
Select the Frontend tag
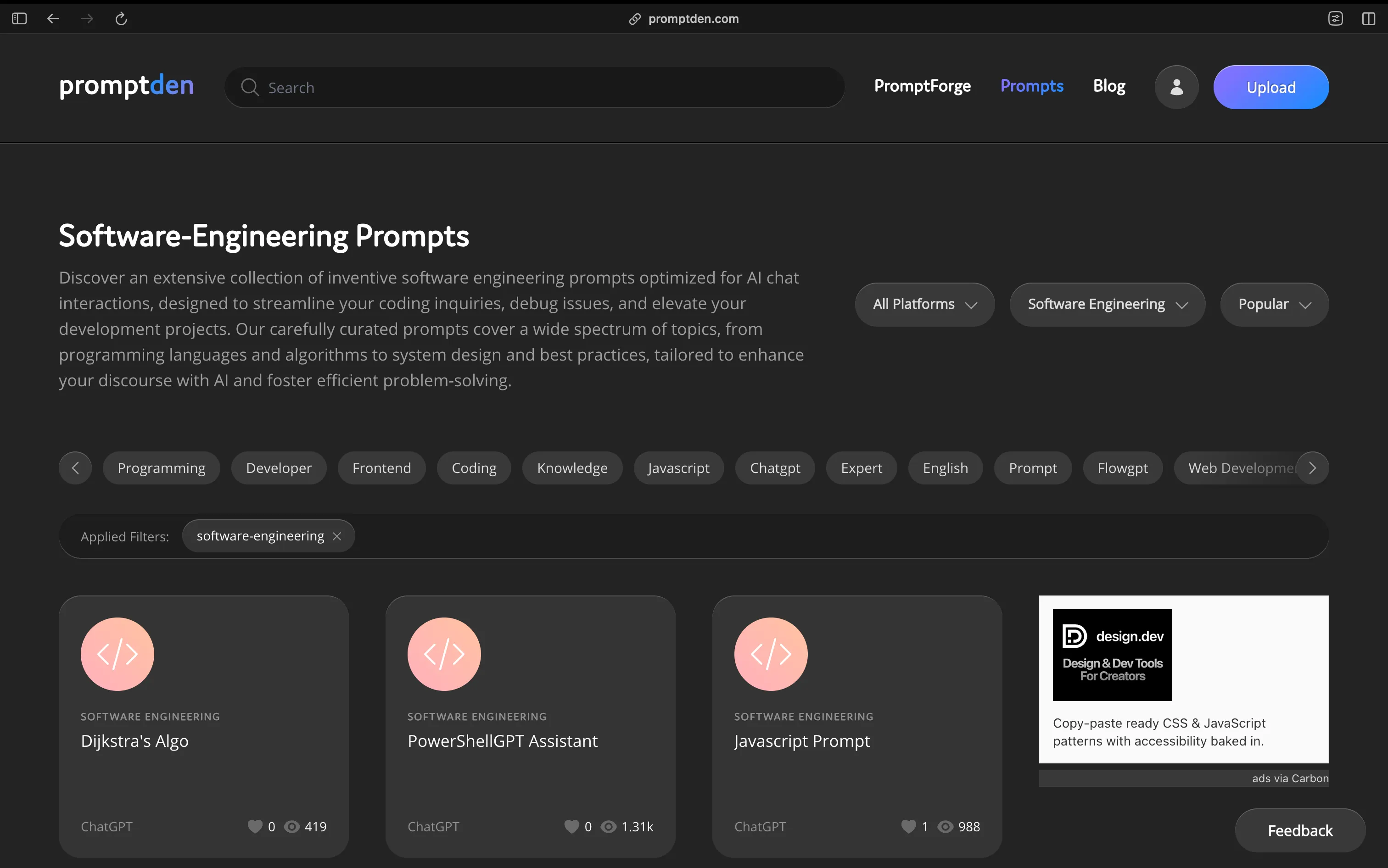(x=381, y=468)
